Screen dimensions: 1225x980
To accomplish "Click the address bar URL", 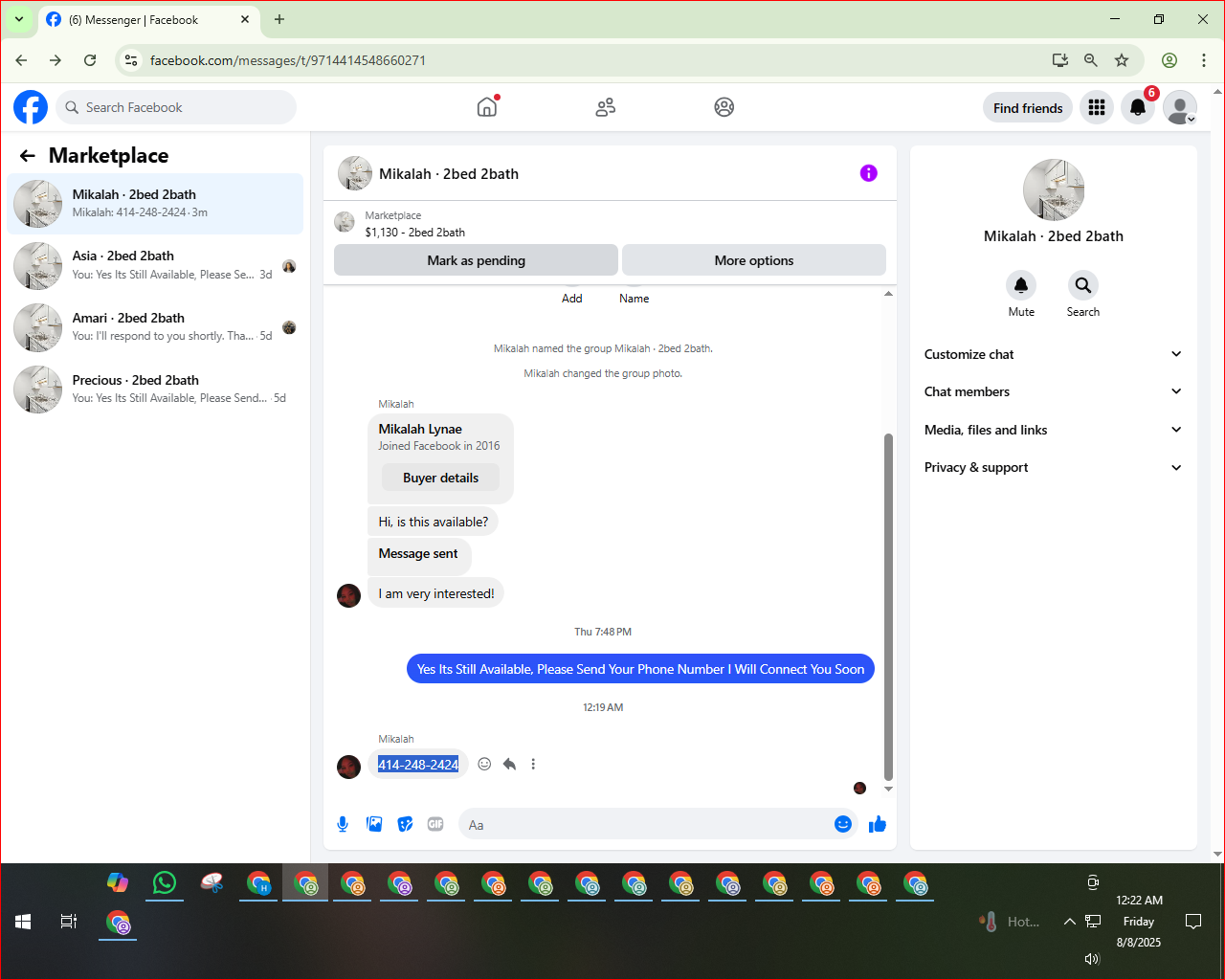I will (x=288, y=60).
